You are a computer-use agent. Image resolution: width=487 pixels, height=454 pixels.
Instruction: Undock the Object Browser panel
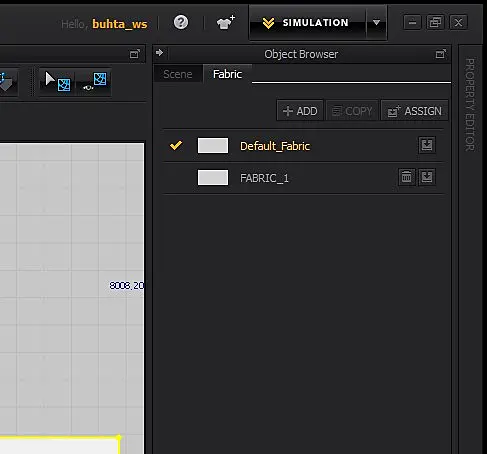(441, 54)
